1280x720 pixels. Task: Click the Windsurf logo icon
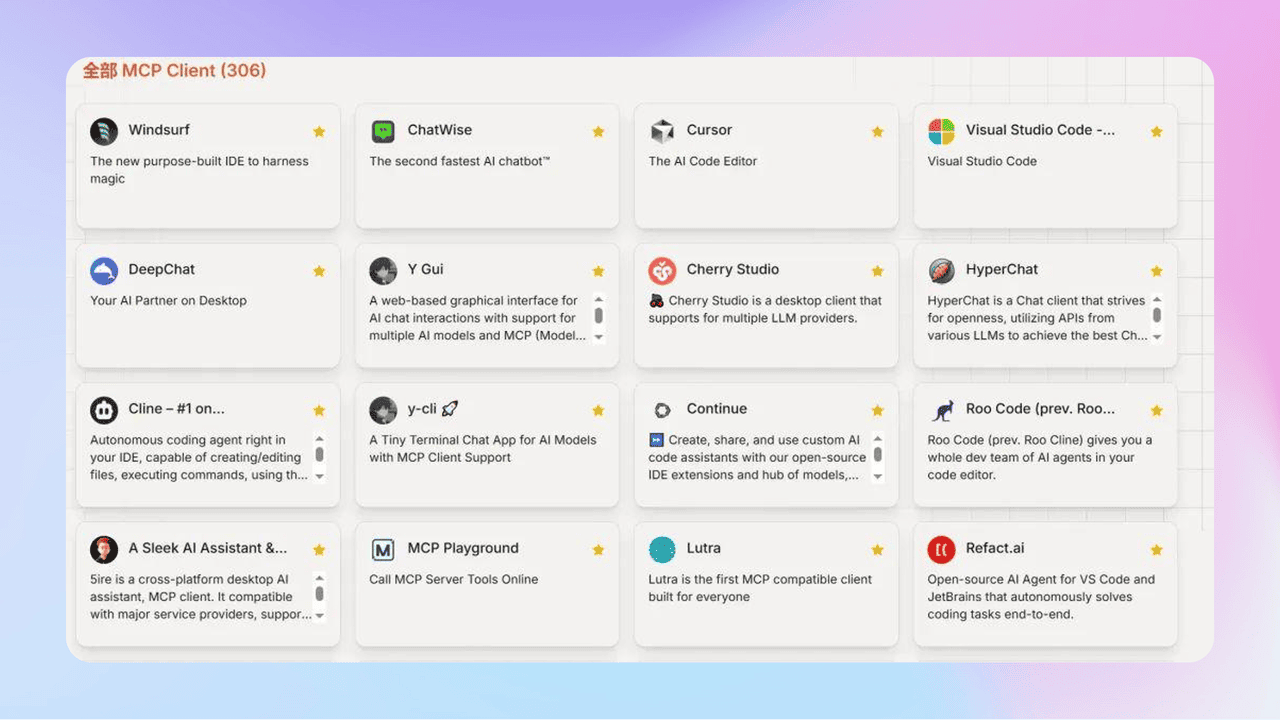point(104,131)
